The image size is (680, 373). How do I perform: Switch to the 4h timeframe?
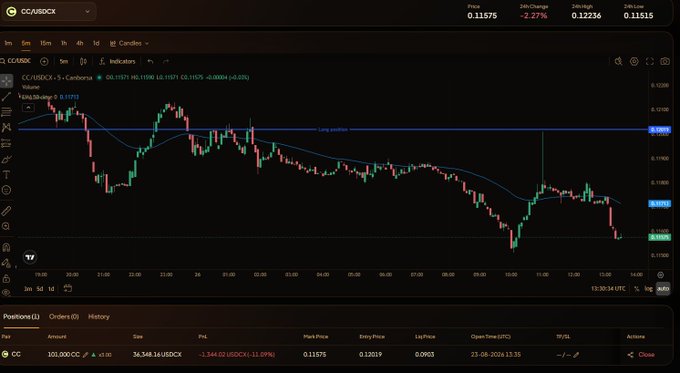coord(80,43)
